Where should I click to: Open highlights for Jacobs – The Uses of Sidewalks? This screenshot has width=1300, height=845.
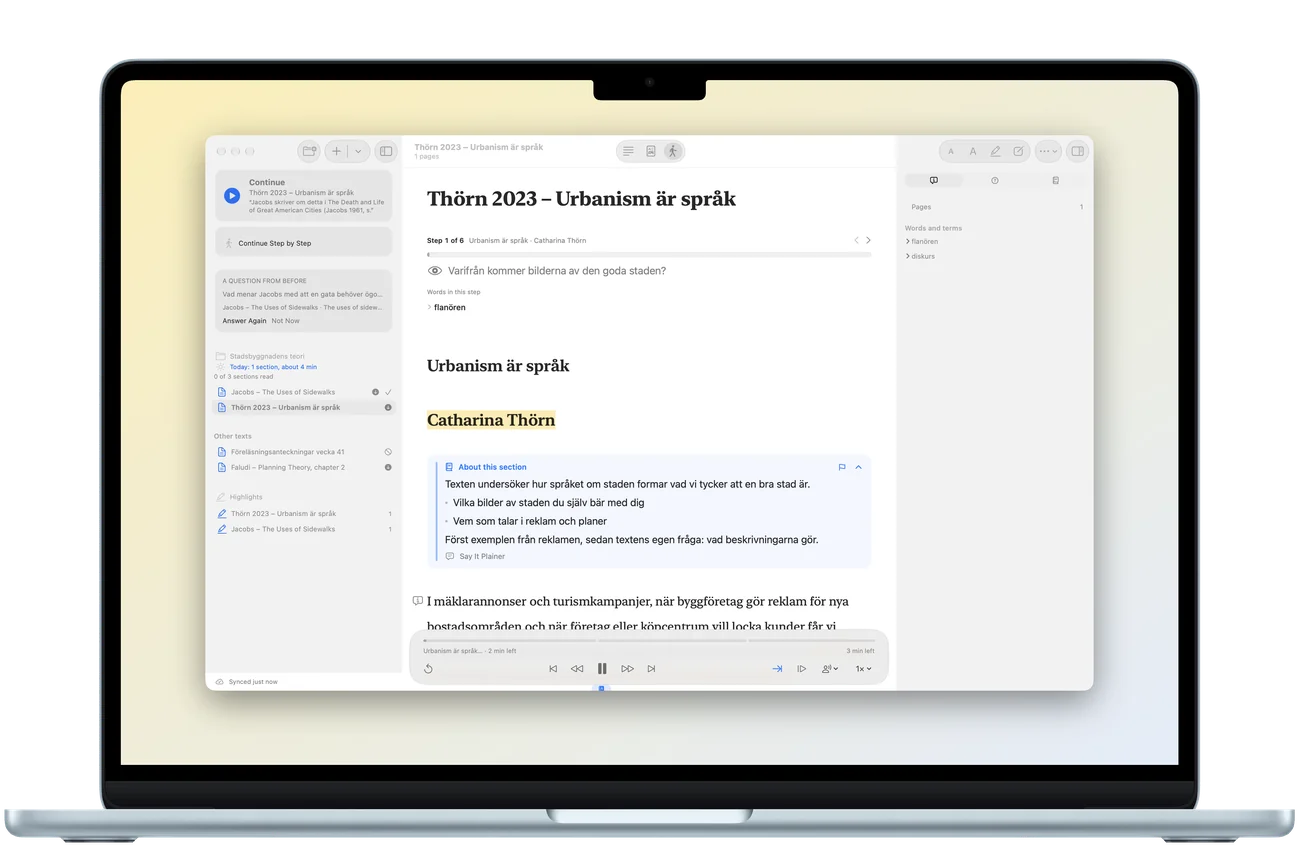tap(304, 529)
